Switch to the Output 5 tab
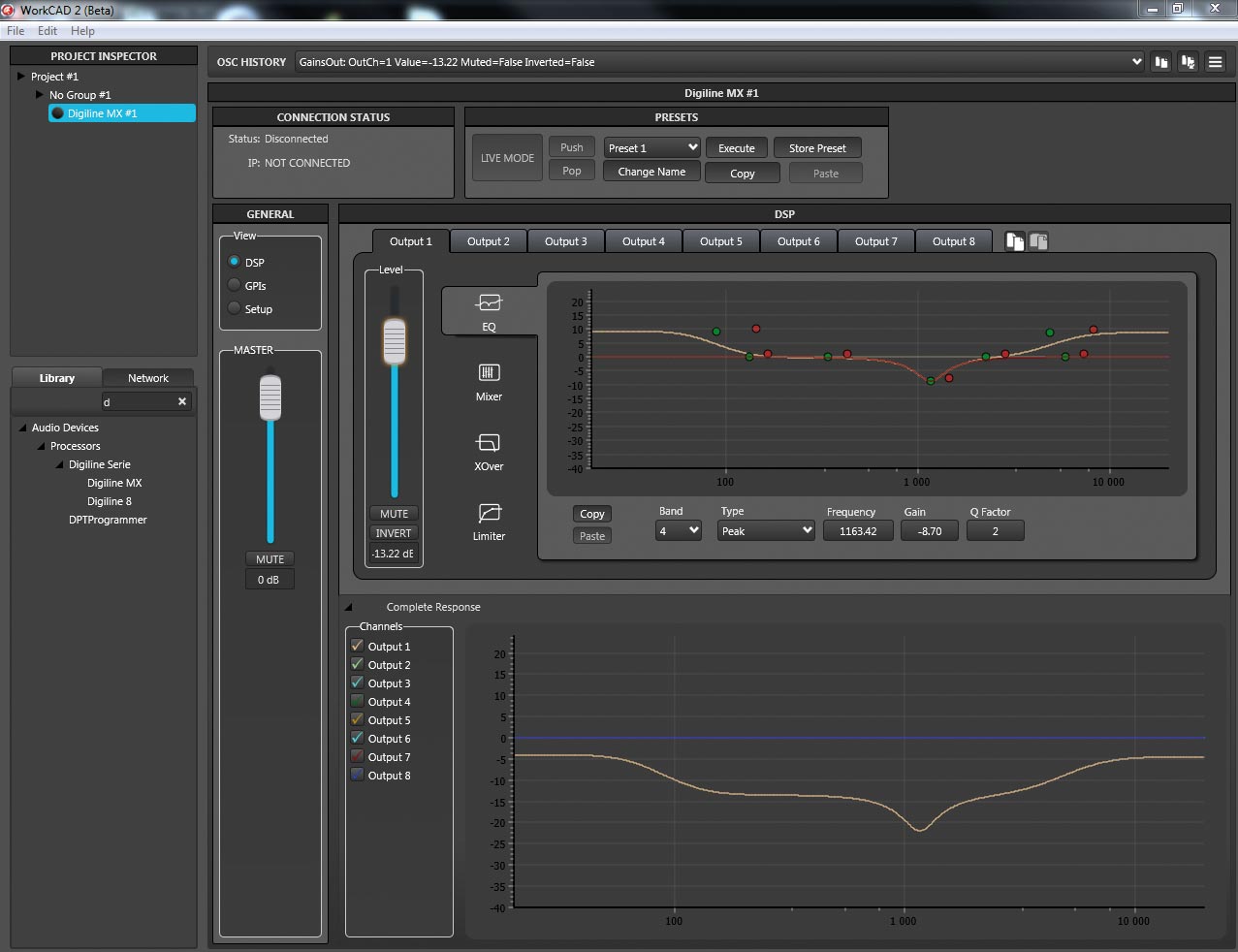The width and height of the screenshot is (1238, 952). [x=720, y=241]
